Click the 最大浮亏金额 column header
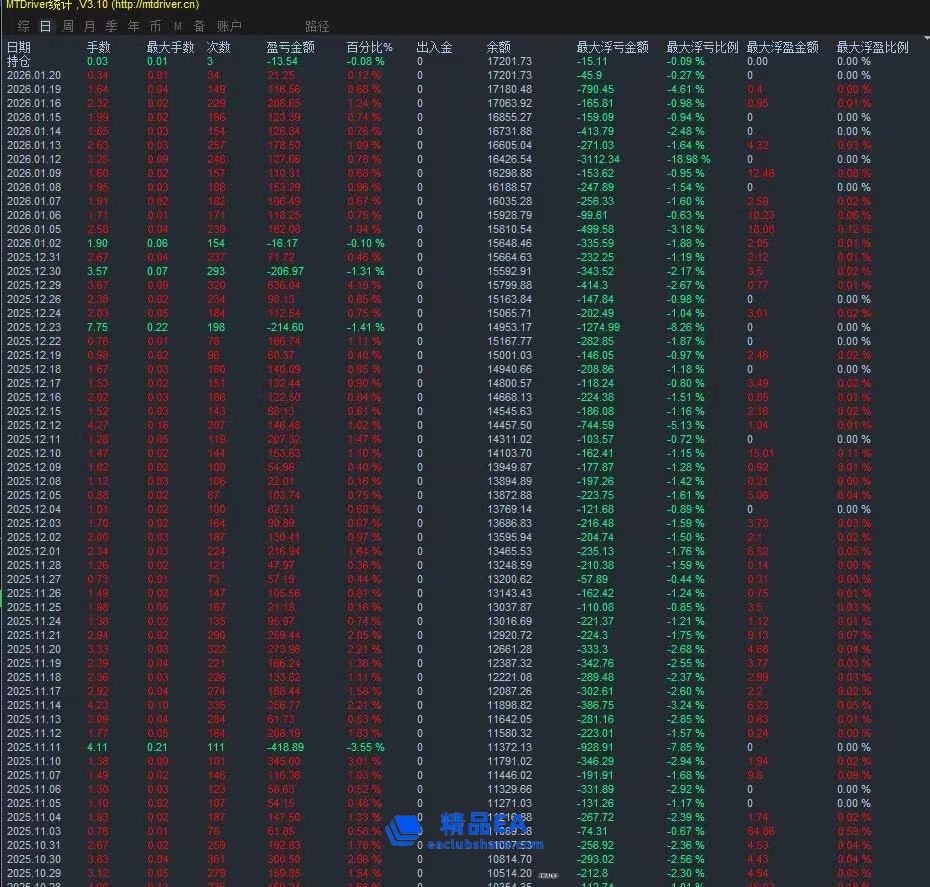This screenshot has height=887, width=930. [x=612, y=47]
